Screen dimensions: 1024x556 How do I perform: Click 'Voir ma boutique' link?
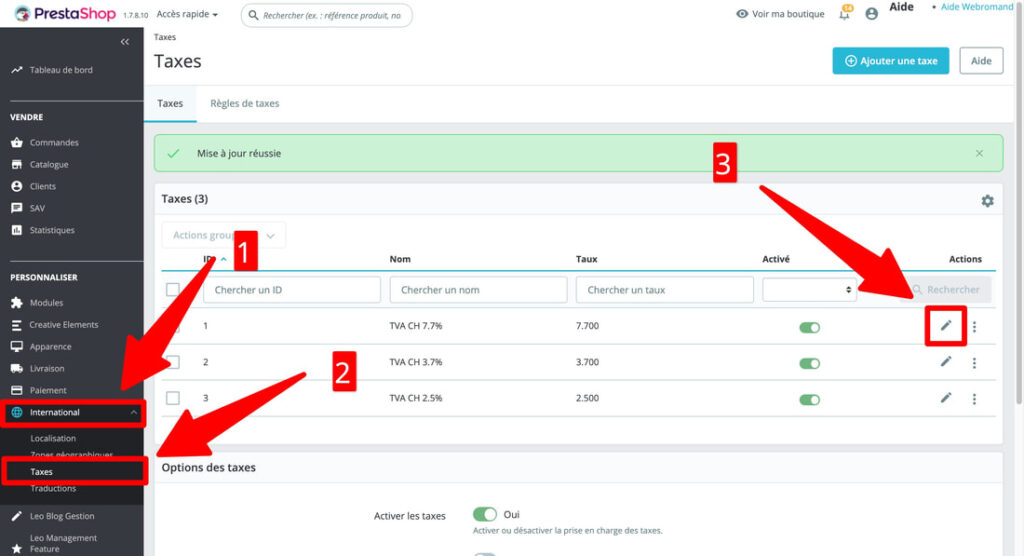[x=780, y=14]
